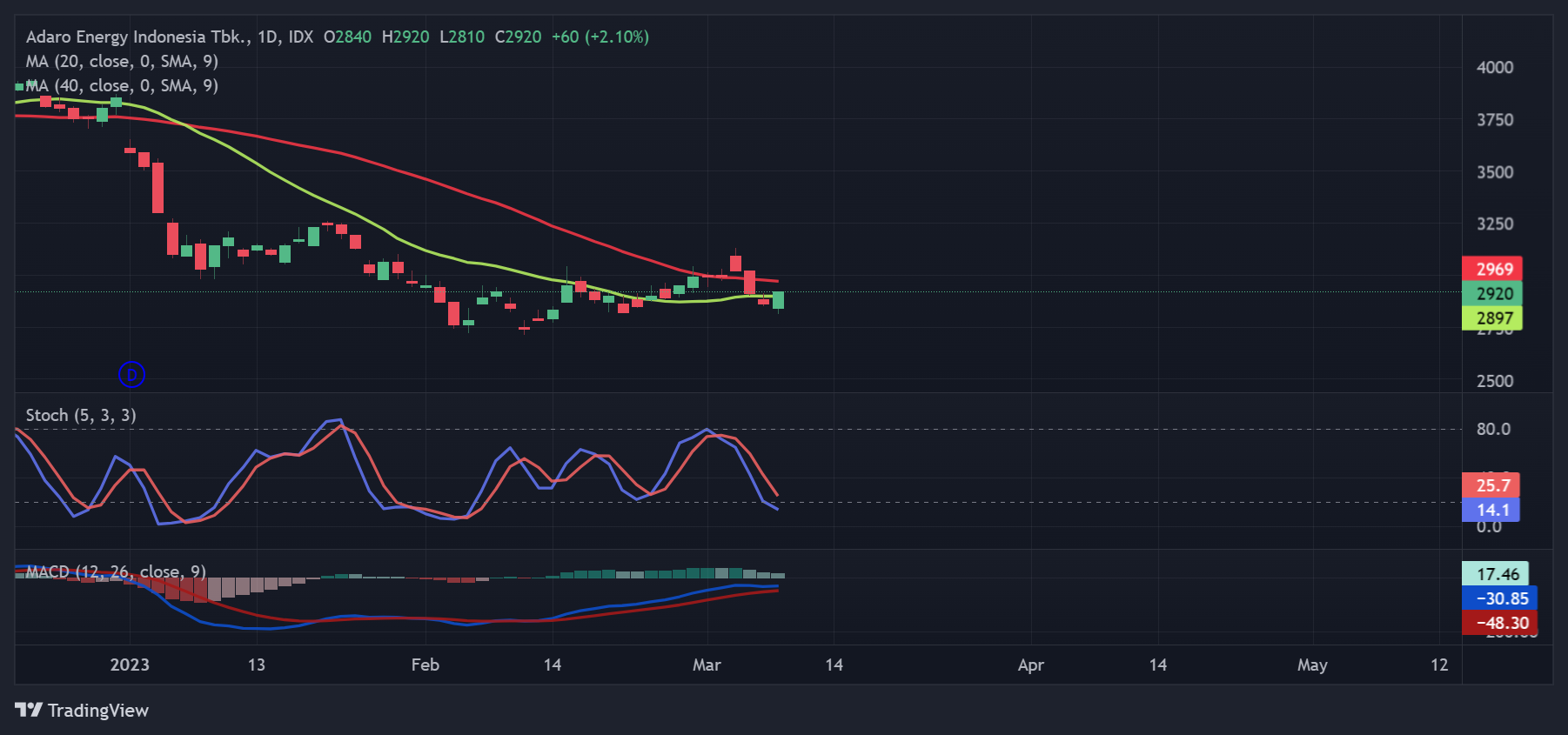Click the Mar time axis label
This screenshot has width=1568, height=735.
tap(707, 665)
